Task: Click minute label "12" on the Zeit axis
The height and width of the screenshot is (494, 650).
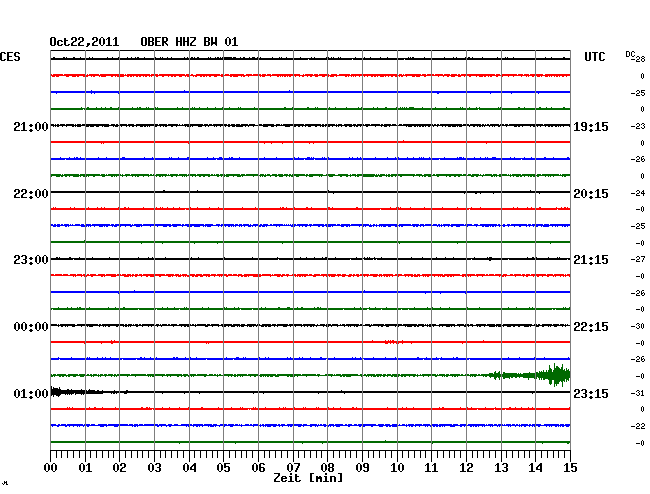Action: click(466, 468)
